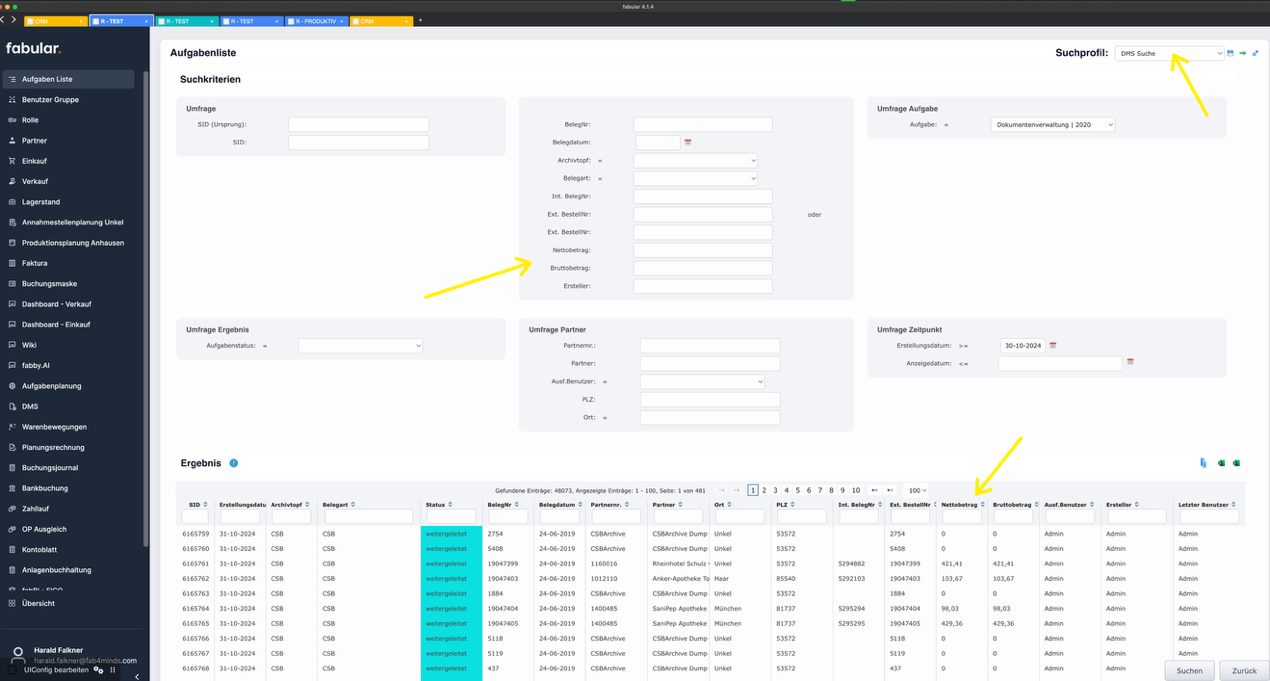Click the rightmost green Excel export icon

coord(1236,463)
